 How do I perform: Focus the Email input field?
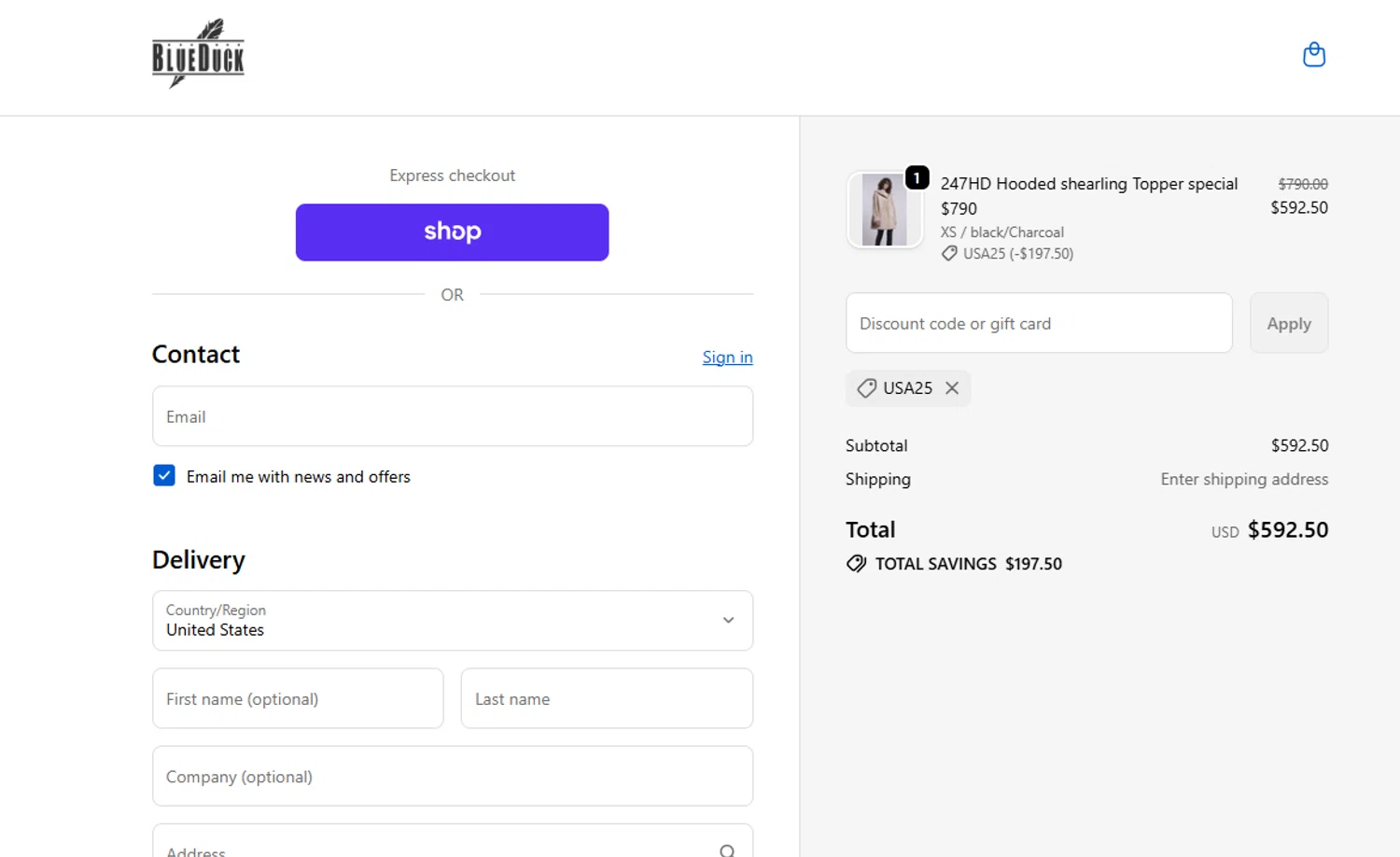pyautogui.click(x=452, y=416)
